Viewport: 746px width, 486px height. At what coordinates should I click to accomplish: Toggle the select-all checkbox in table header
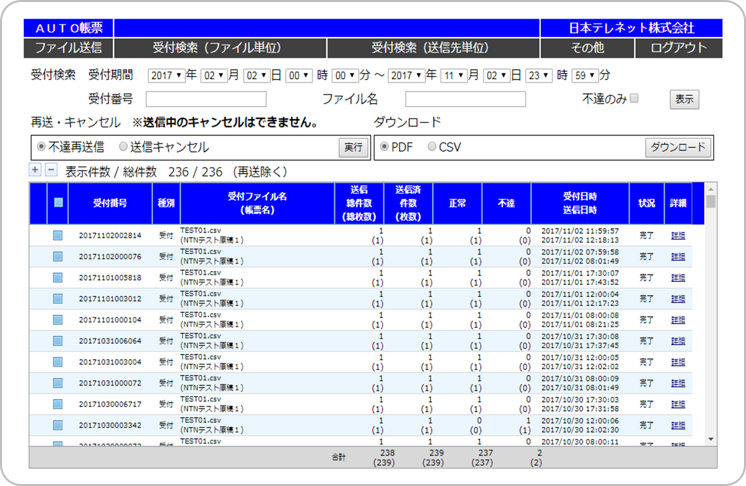[59, 203]
